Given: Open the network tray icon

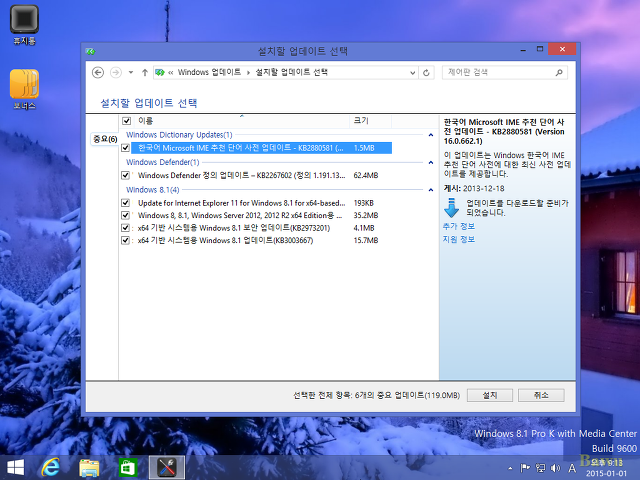Looking at the screenshot, I should (x=540, y=468).
